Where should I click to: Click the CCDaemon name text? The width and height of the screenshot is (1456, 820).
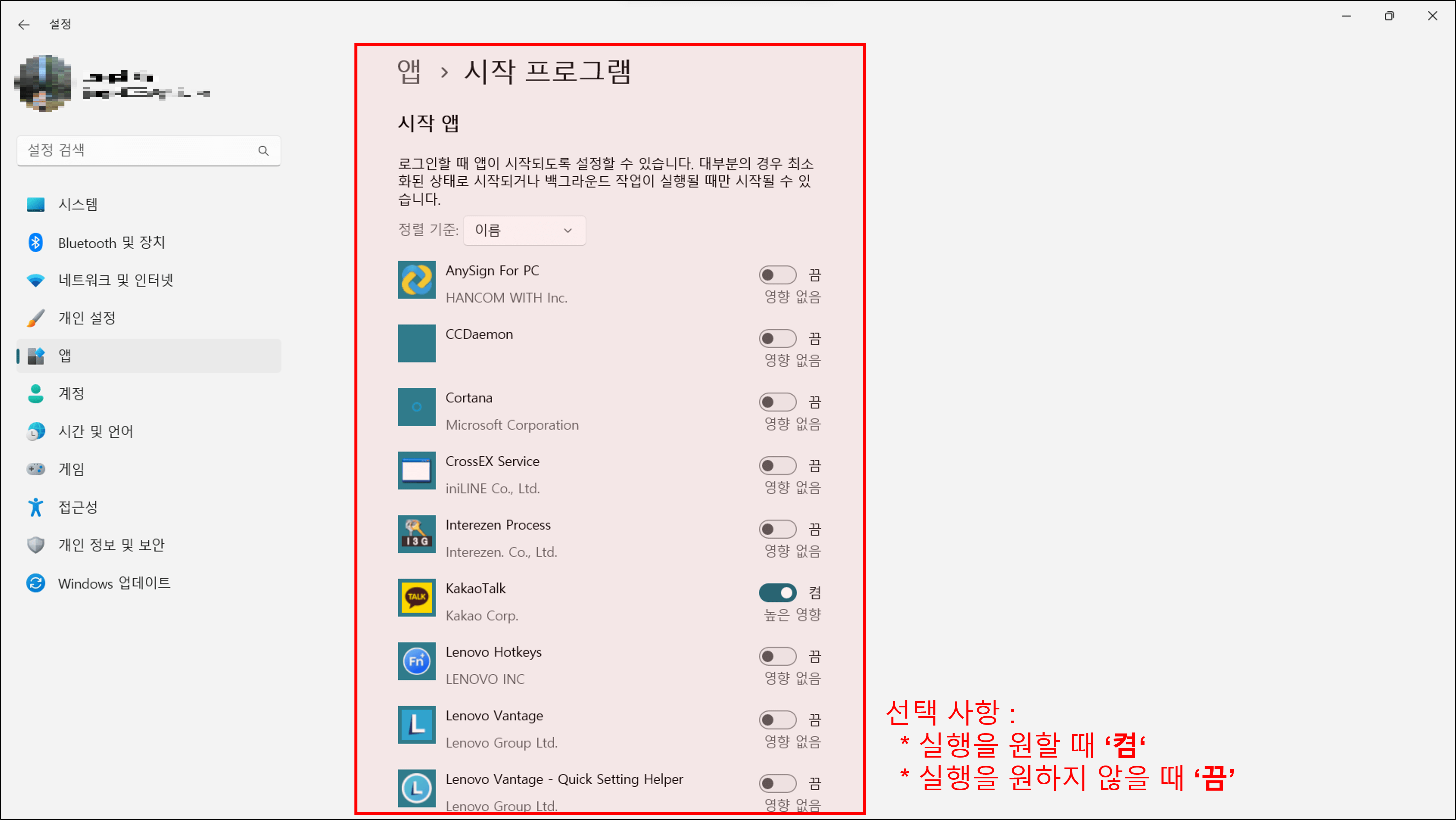[x=479, y=335]
